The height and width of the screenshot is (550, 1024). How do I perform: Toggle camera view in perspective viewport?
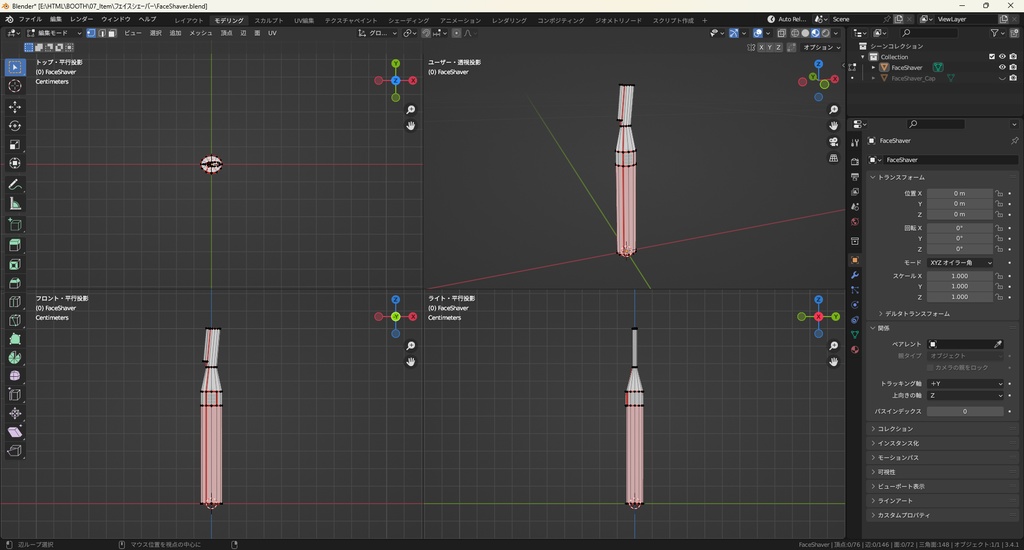[833, 142]
